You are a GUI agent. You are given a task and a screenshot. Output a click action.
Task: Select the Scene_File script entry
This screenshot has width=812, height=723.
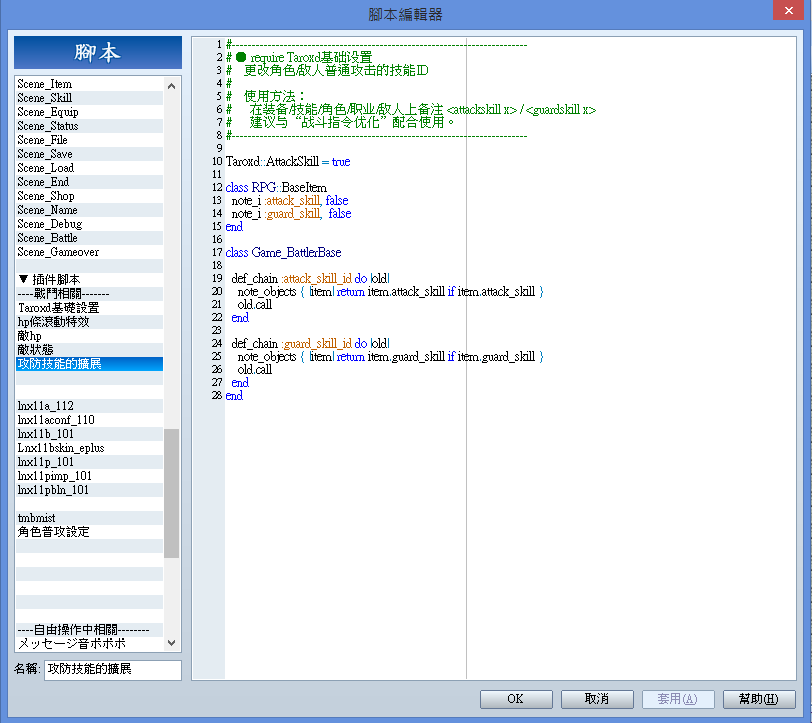[90, 140]
